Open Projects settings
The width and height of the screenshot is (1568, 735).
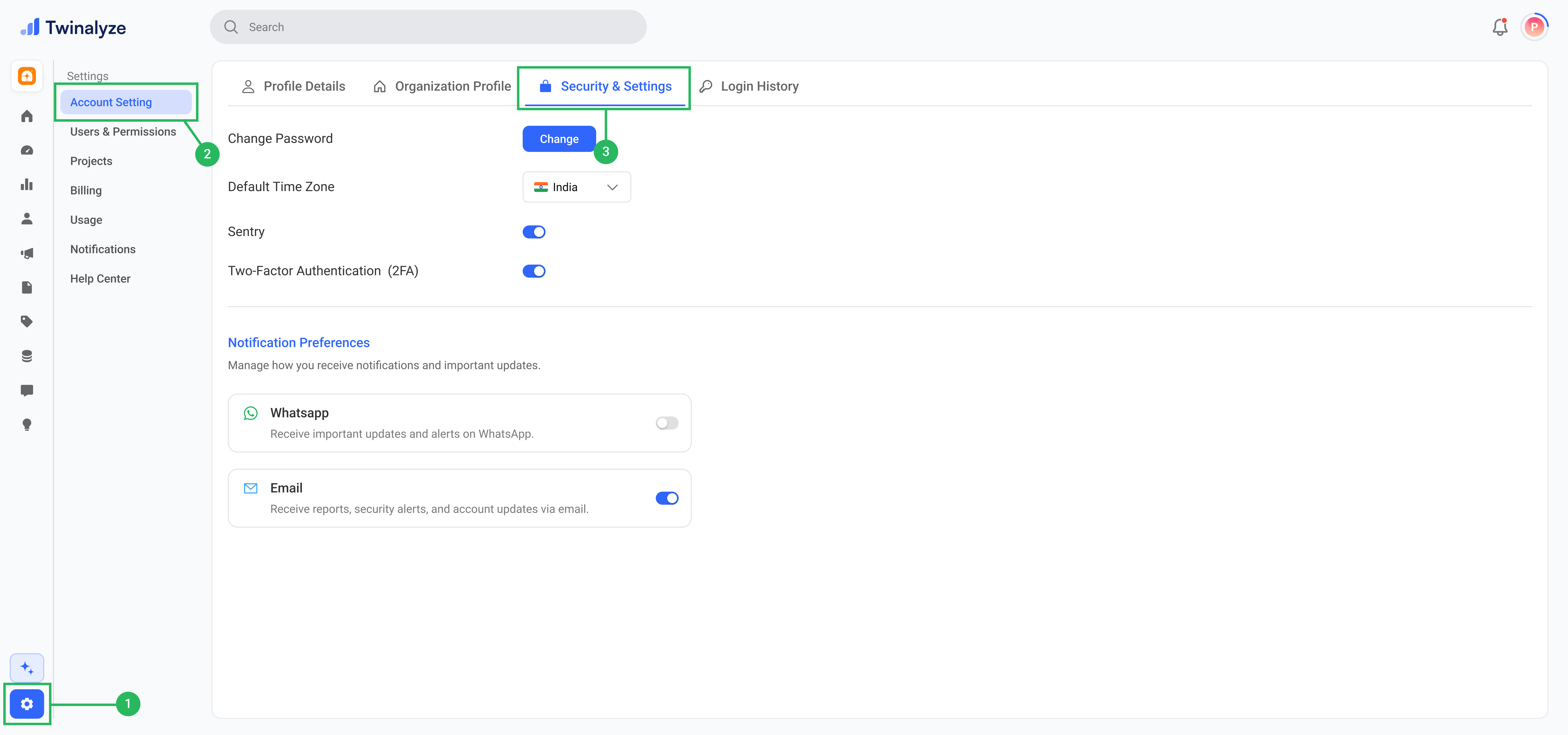point(91,161)
